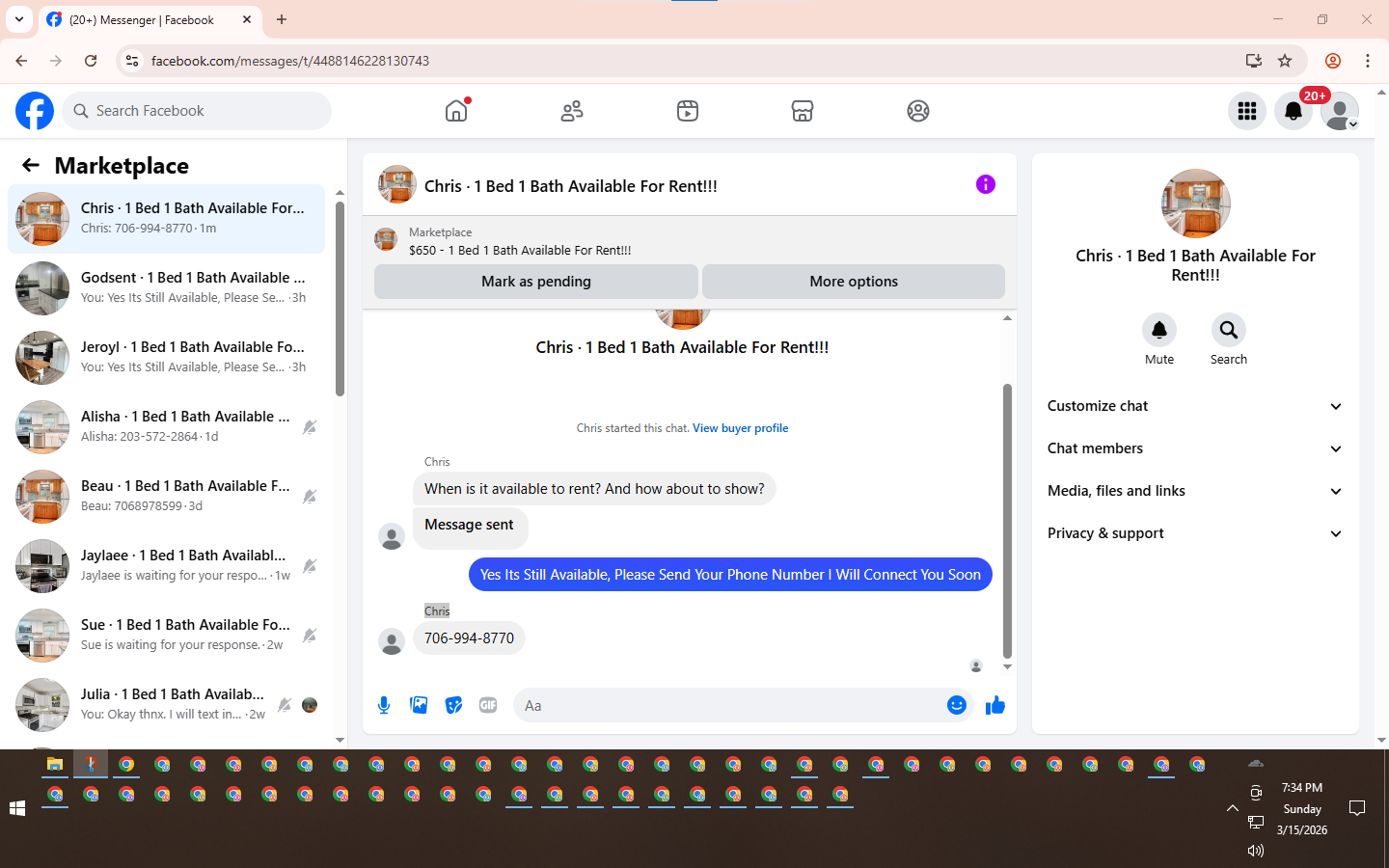
Task: Select the Messenger | Facebook browser tab
Action: (150, 19)
